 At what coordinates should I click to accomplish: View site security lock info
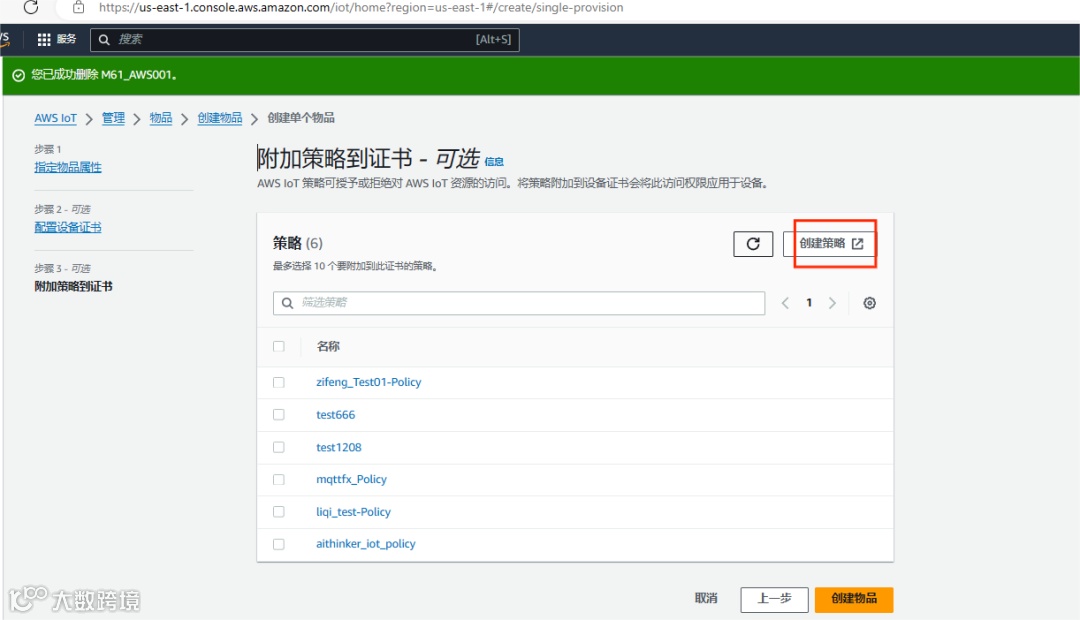click(x=79, y=8)
